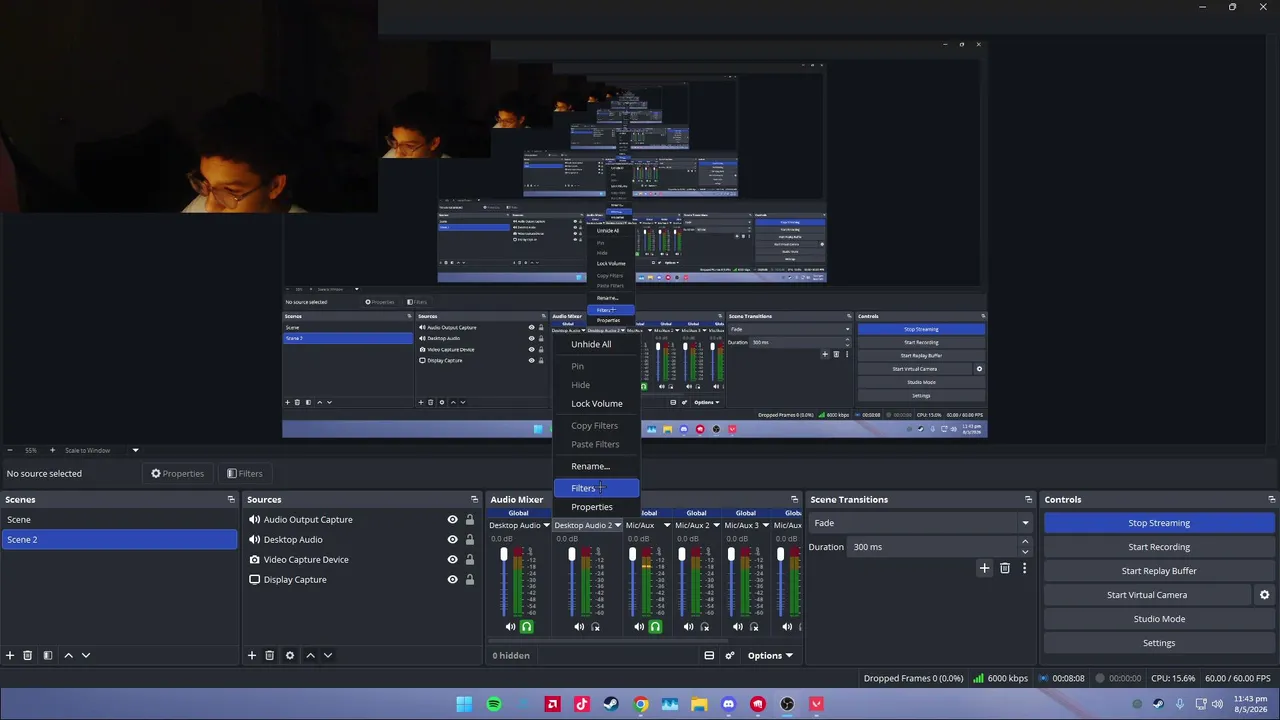Toggle mixer layout icon beside advanced audio gears
This screenshot has width=1280, height=720.
tap(709, 655)
